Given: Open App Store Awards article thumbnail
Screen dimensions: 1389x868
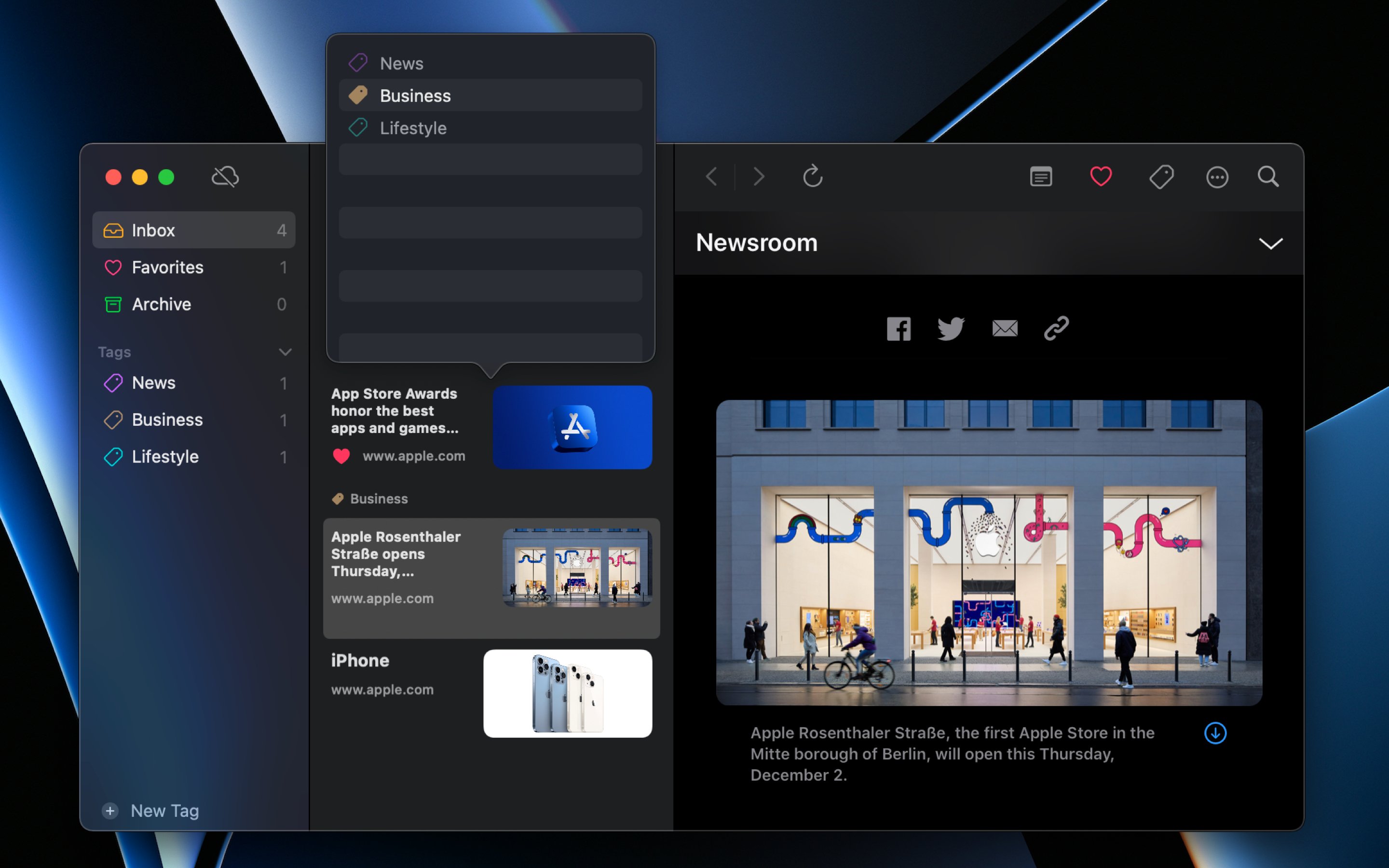Looking at the screenshot, I should (x=572, y=427).
